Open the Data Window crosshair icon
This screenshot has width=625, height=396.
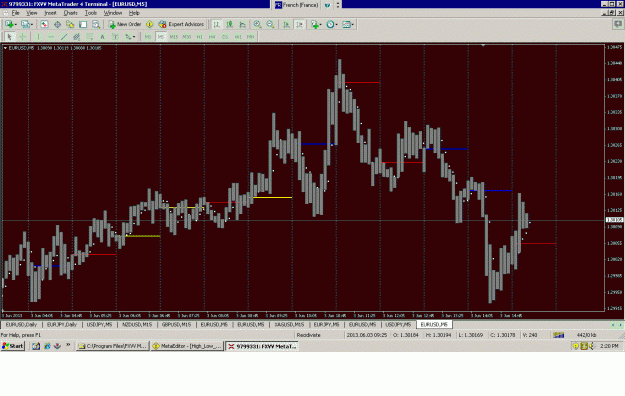tap(57, 24)
